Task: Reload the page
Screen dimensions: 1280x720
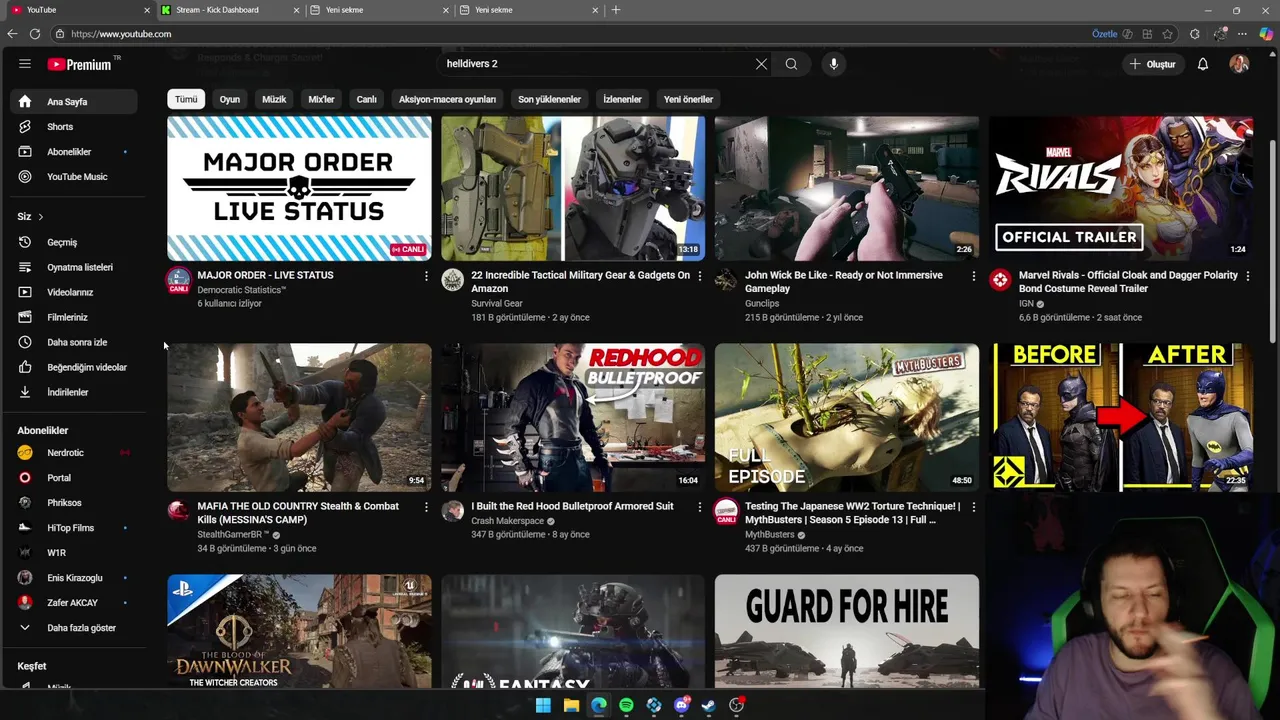Action: (35, 34)
